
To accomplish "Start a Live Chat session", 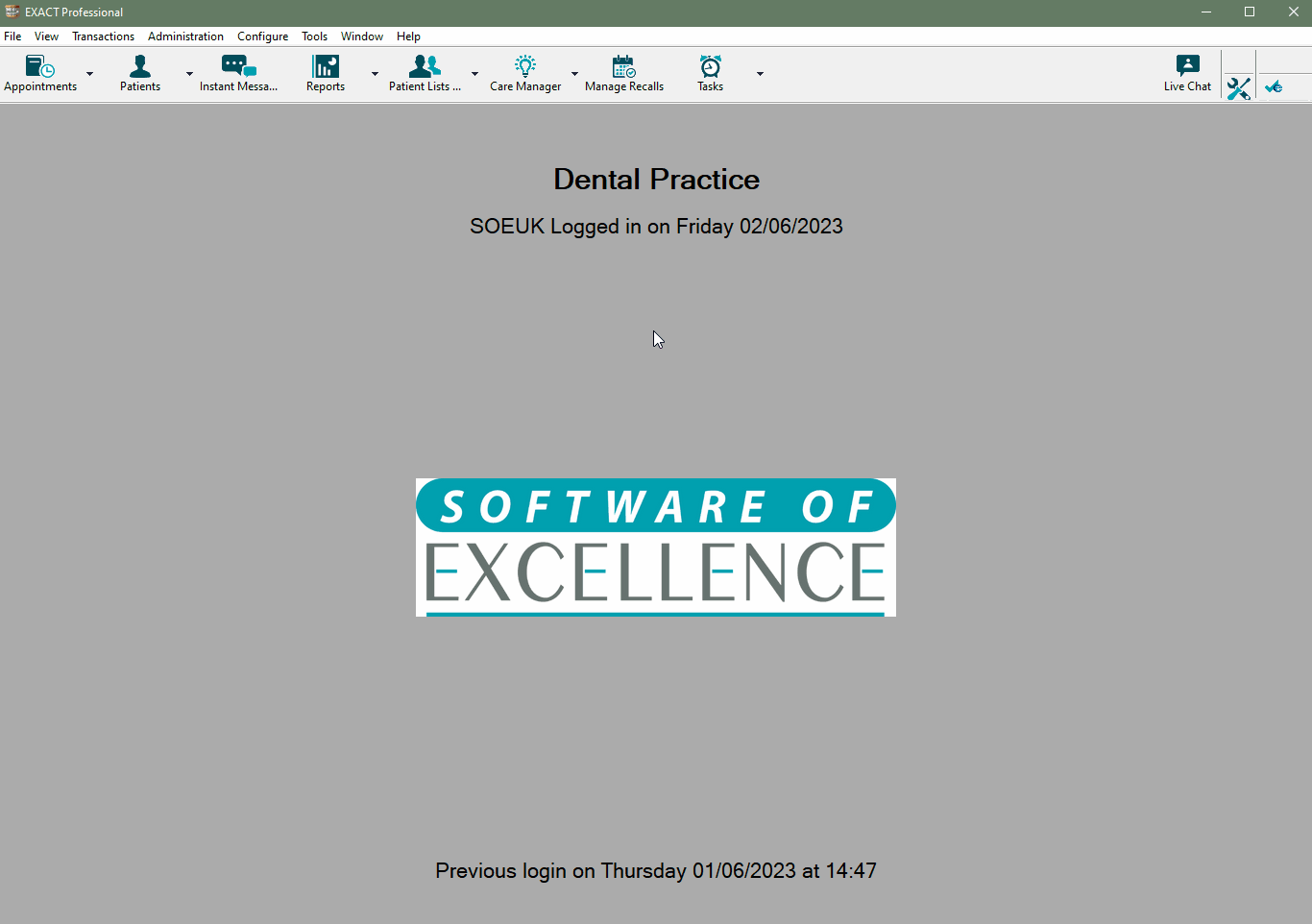I will pos(1187,67).
